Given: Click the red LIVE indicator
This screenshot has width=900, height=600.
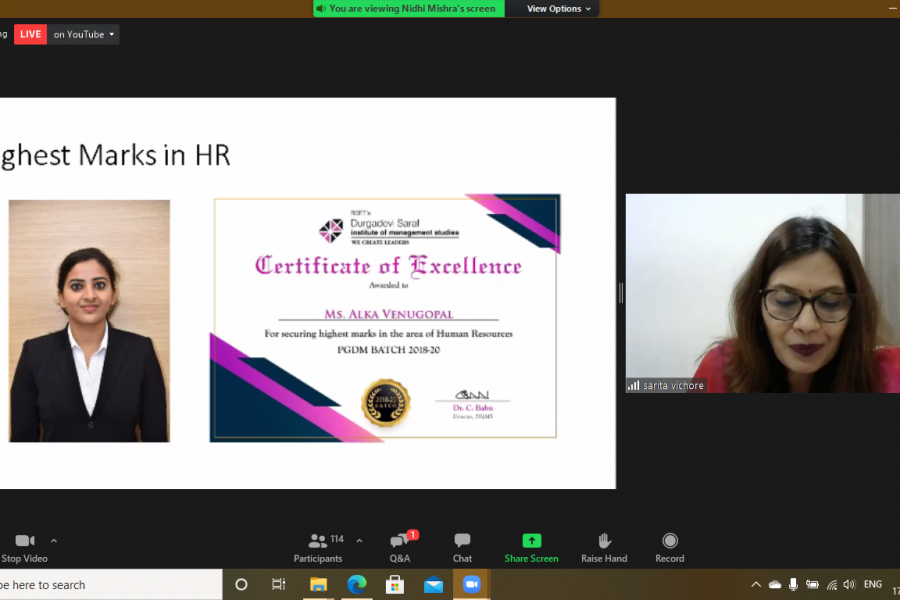Looking at the screenshot, I should [x=30, y=34].
